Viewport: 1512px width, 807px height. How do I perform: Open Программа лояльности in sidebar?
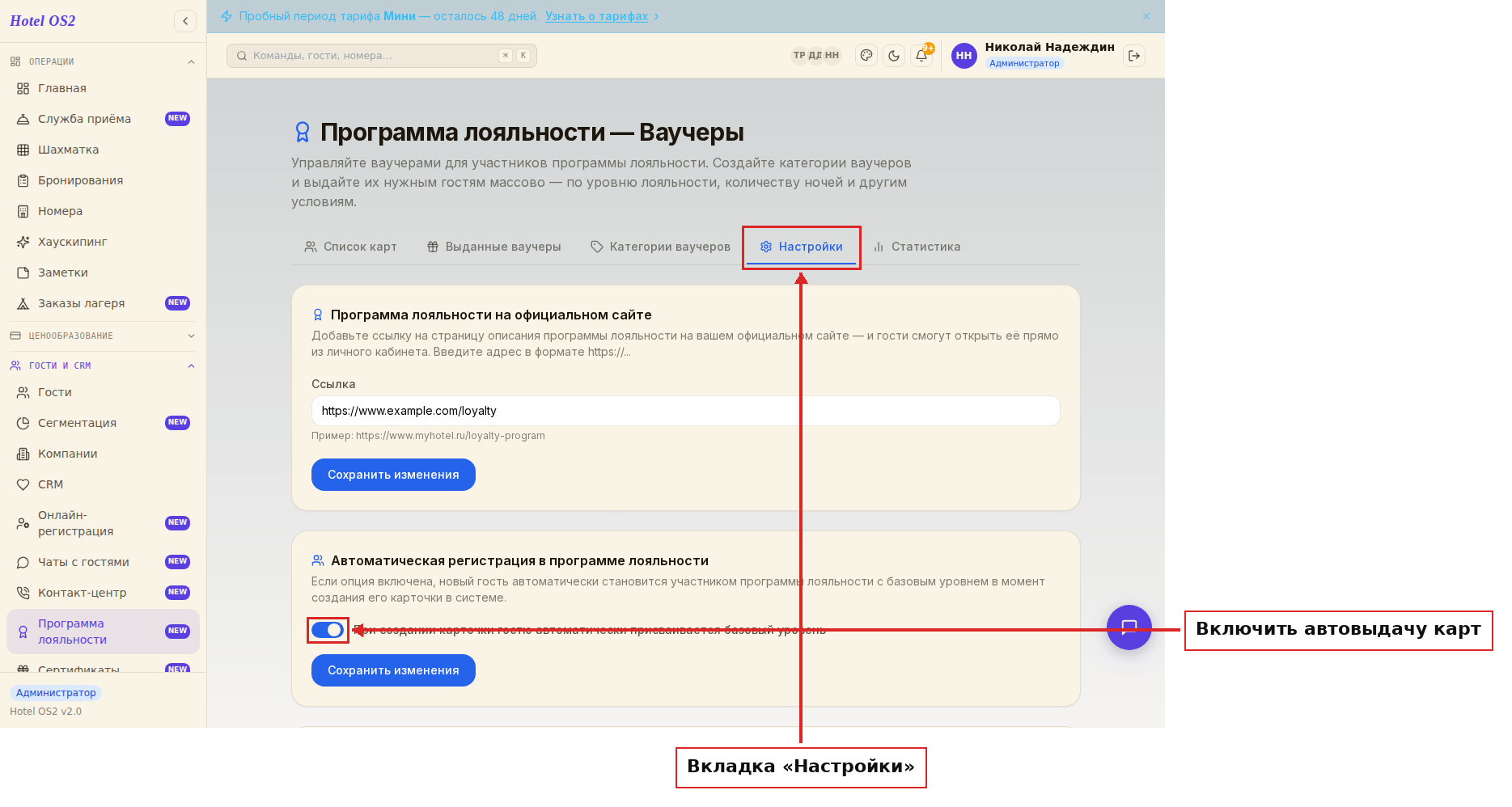tap(103, 632)
